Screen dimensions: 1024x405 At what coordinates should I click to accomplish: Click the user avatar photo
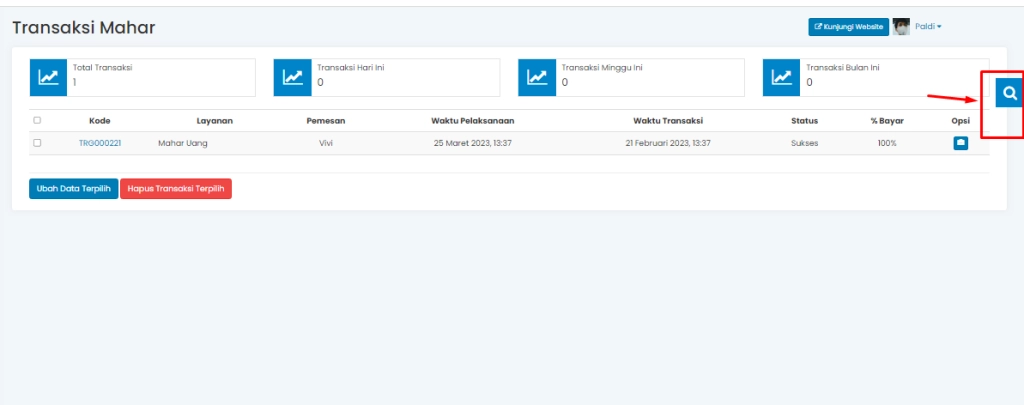[901, 27]
